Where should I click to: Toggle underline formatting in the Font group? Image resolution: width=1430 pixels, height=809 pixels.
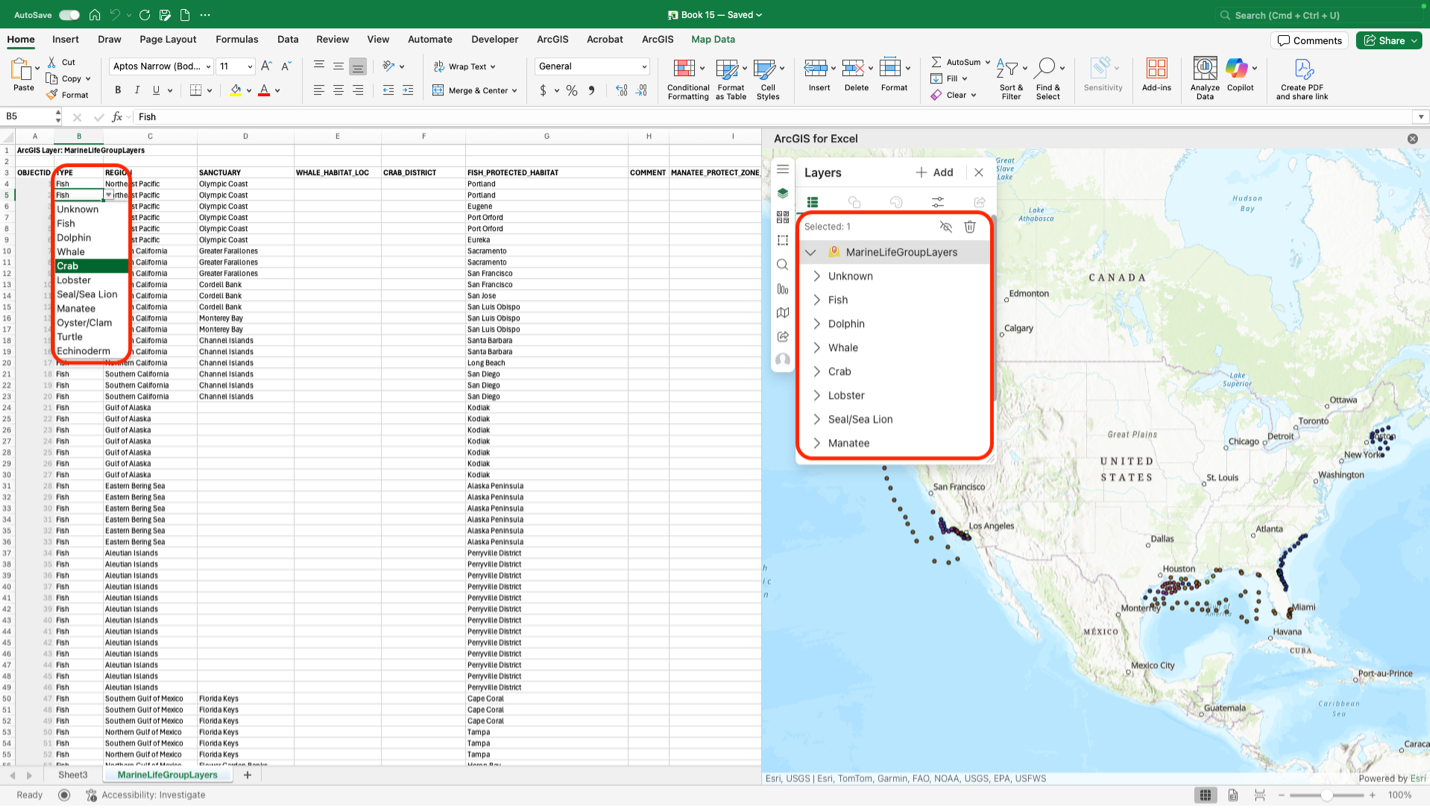[158, 90]
